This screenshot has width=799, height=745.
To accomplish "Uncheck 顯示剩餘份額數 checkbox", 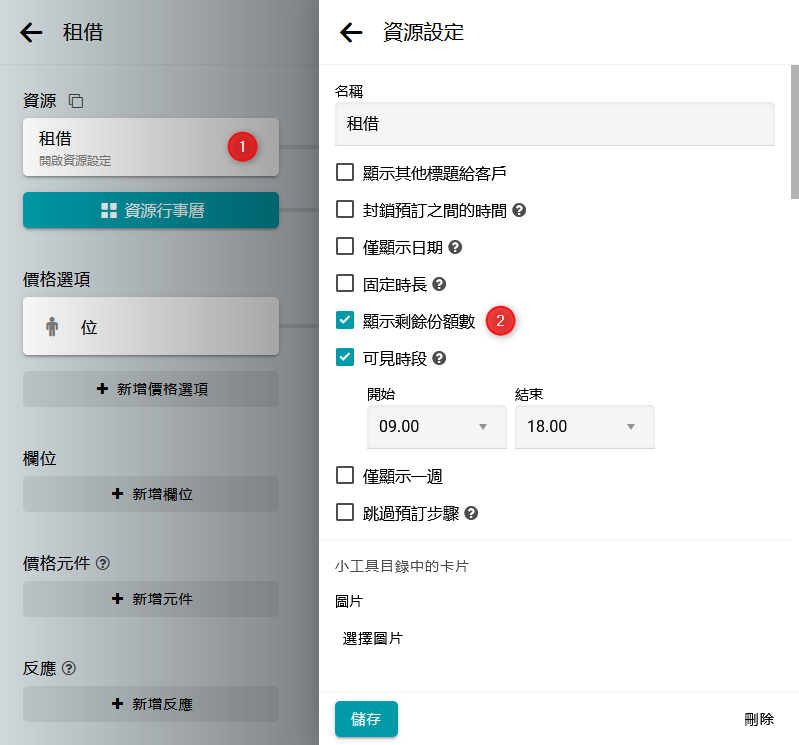I will pyautogui.click(x=345, y=320).
